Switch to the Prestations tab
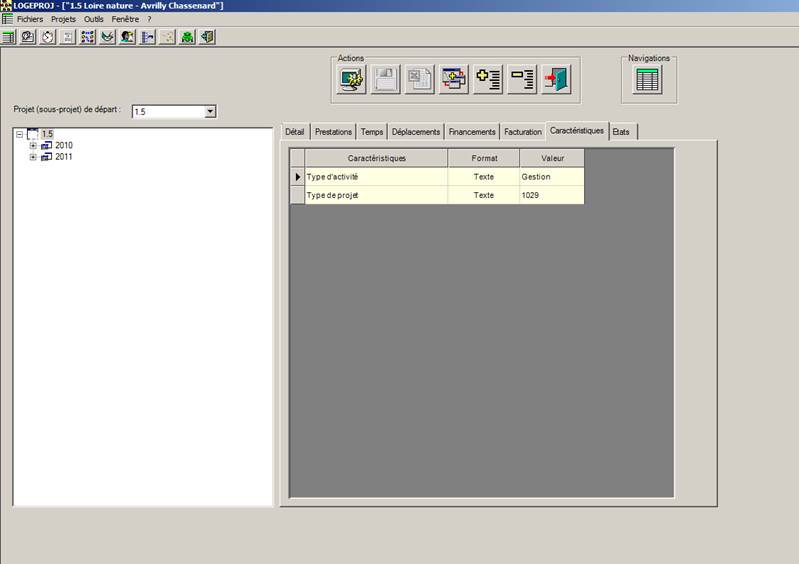The height and width of the screenshot is (564, 799). point(333,132)
